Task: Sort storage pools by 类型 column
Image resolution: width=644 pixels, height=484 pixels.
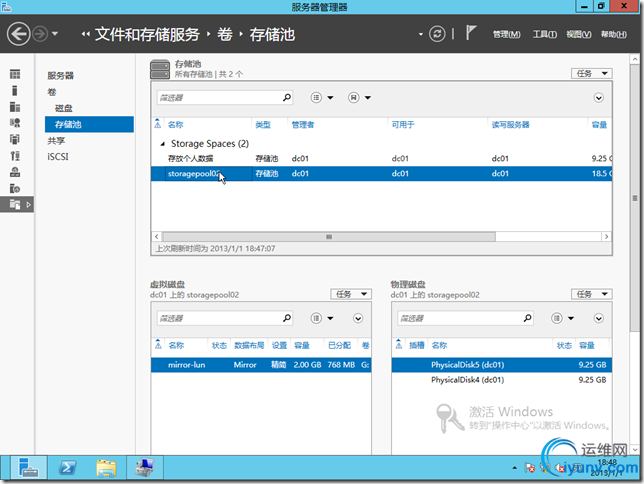Action: pyautogui.click(x=263, y=125)
